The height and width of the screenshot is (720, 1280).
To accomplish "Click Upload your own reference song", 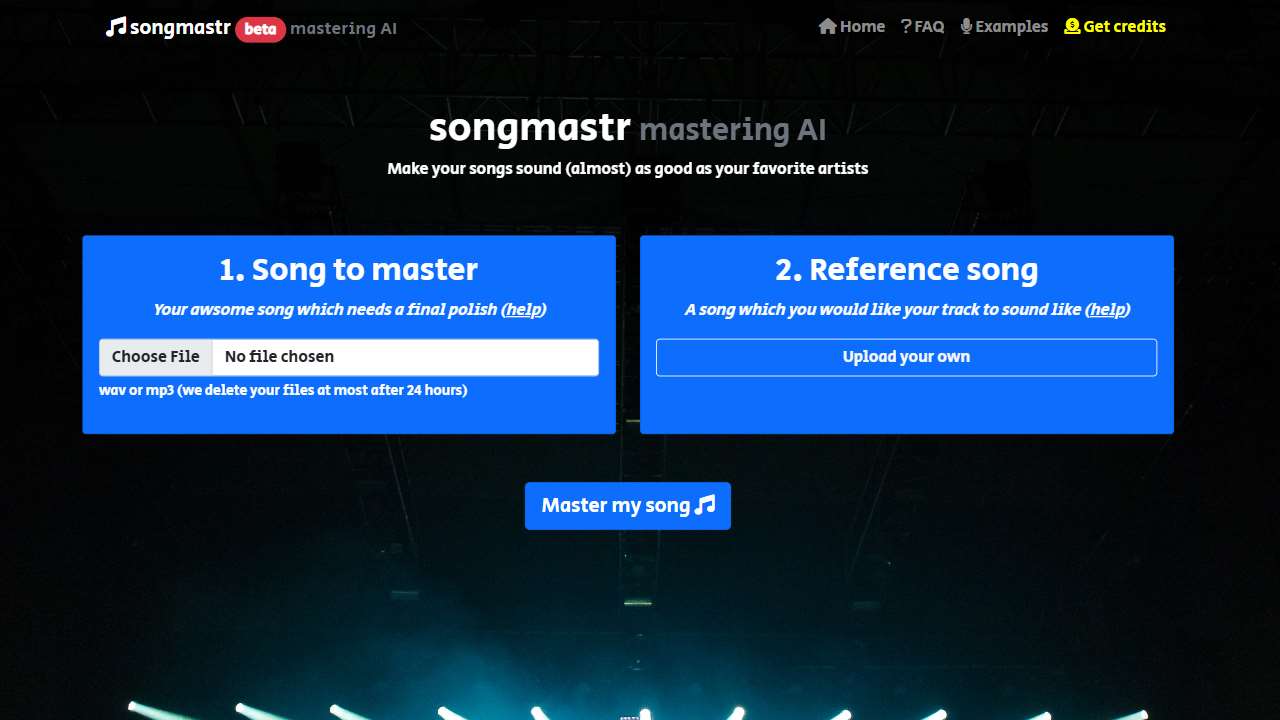I will 906,356.
